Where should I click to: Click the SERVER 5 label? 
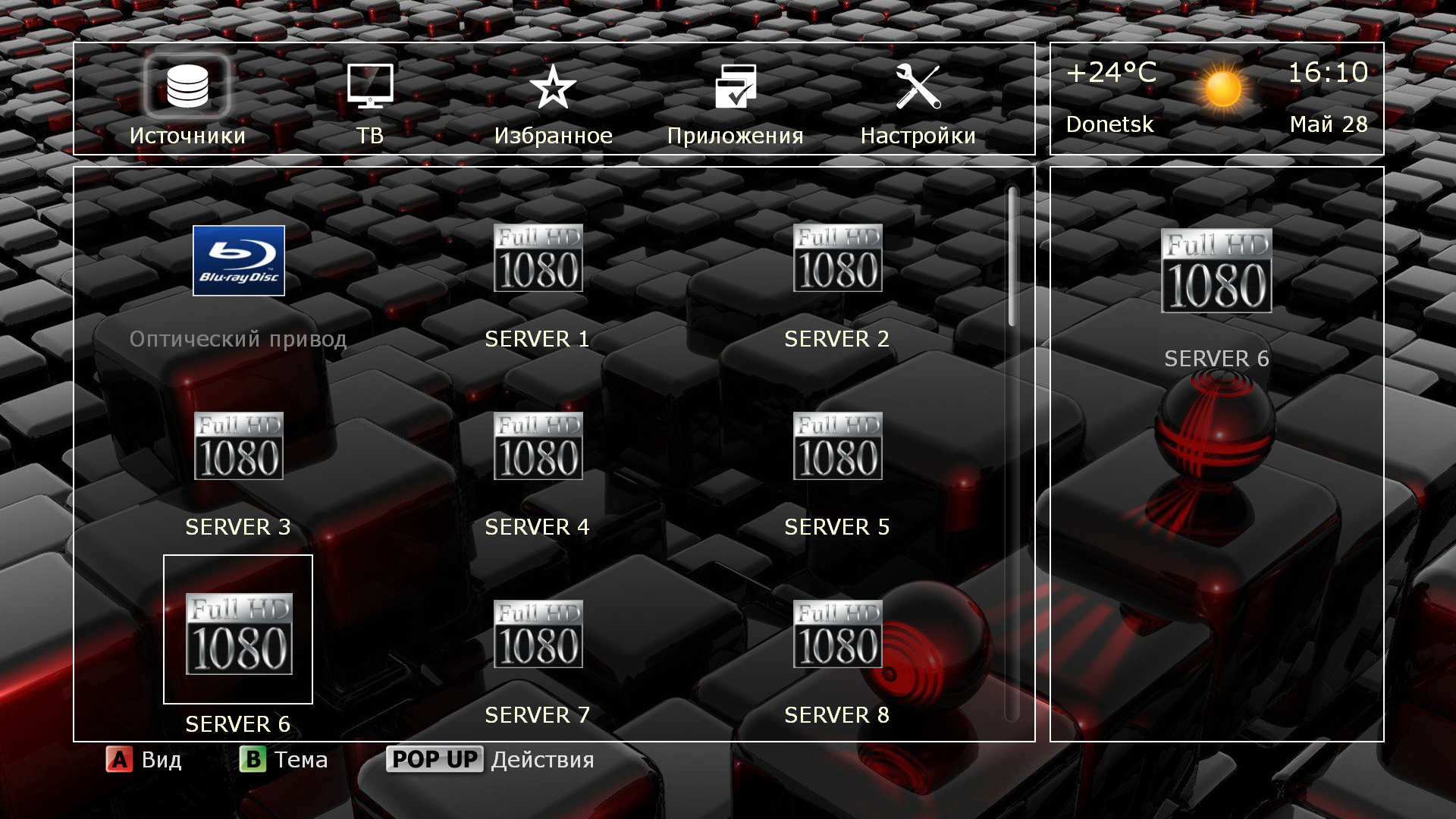click(x=837, y=527)
